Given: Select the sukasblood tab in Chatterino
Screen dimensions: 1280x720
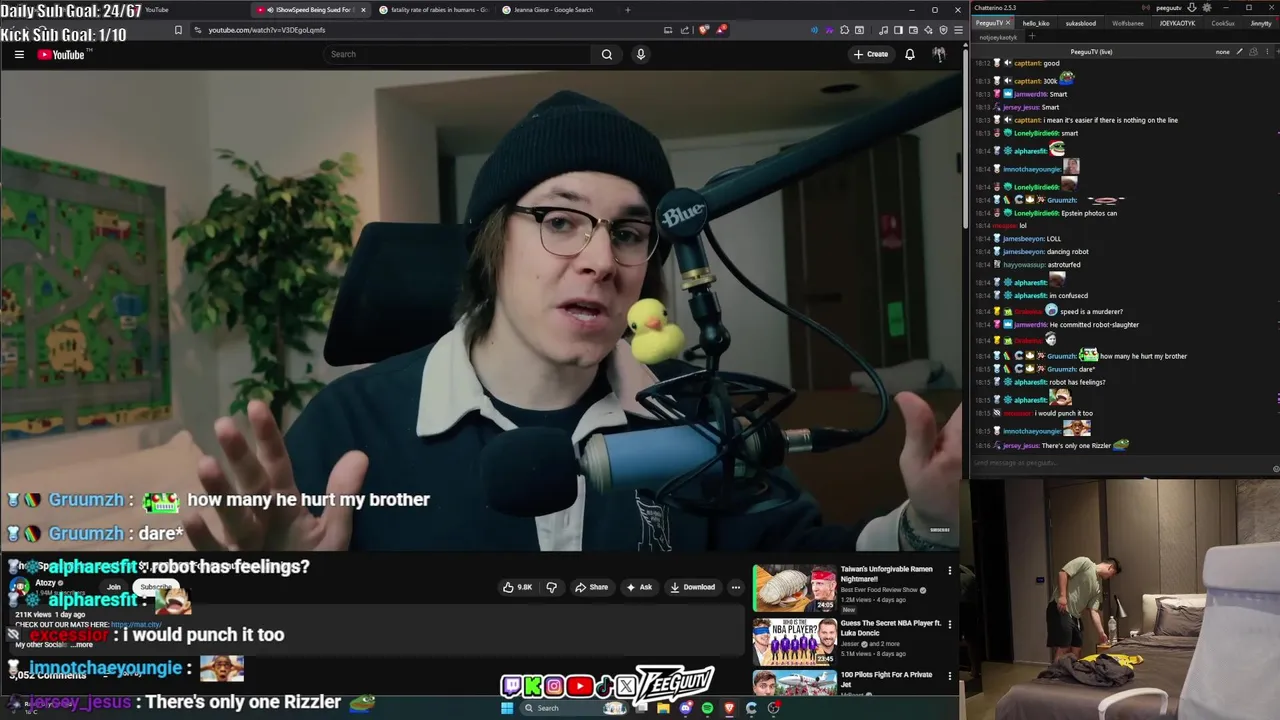Looking at the screenshot, I should pos(1081,23).
